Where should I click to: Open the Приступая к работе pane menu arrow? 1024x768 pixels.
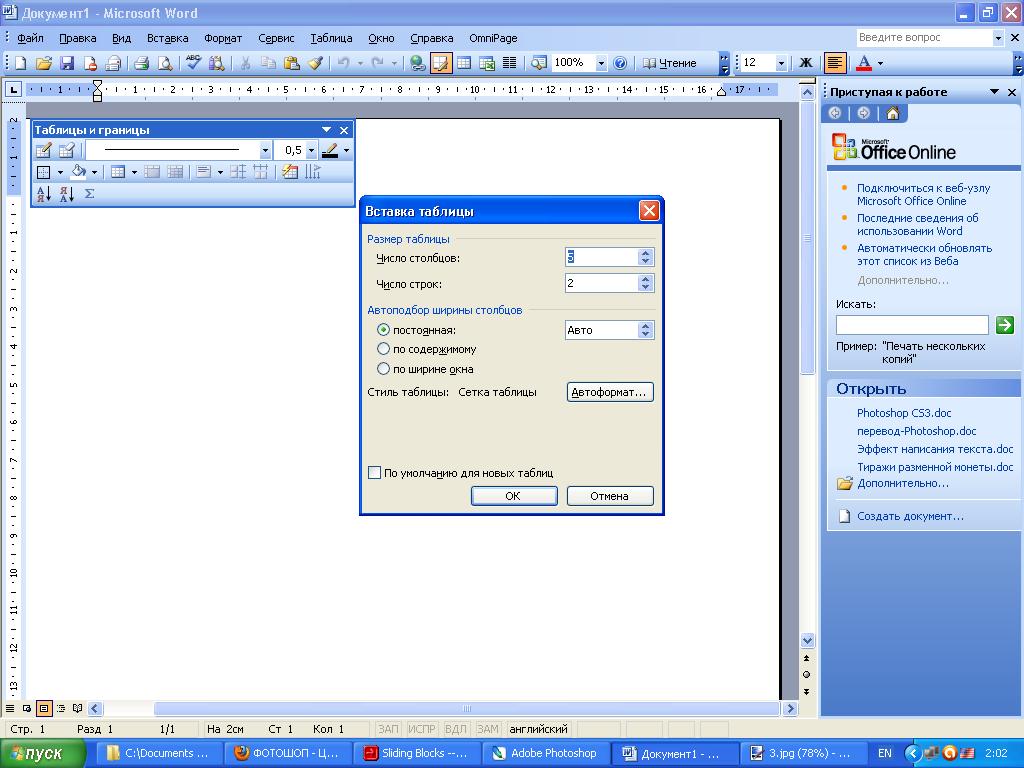tap(994, 92)
